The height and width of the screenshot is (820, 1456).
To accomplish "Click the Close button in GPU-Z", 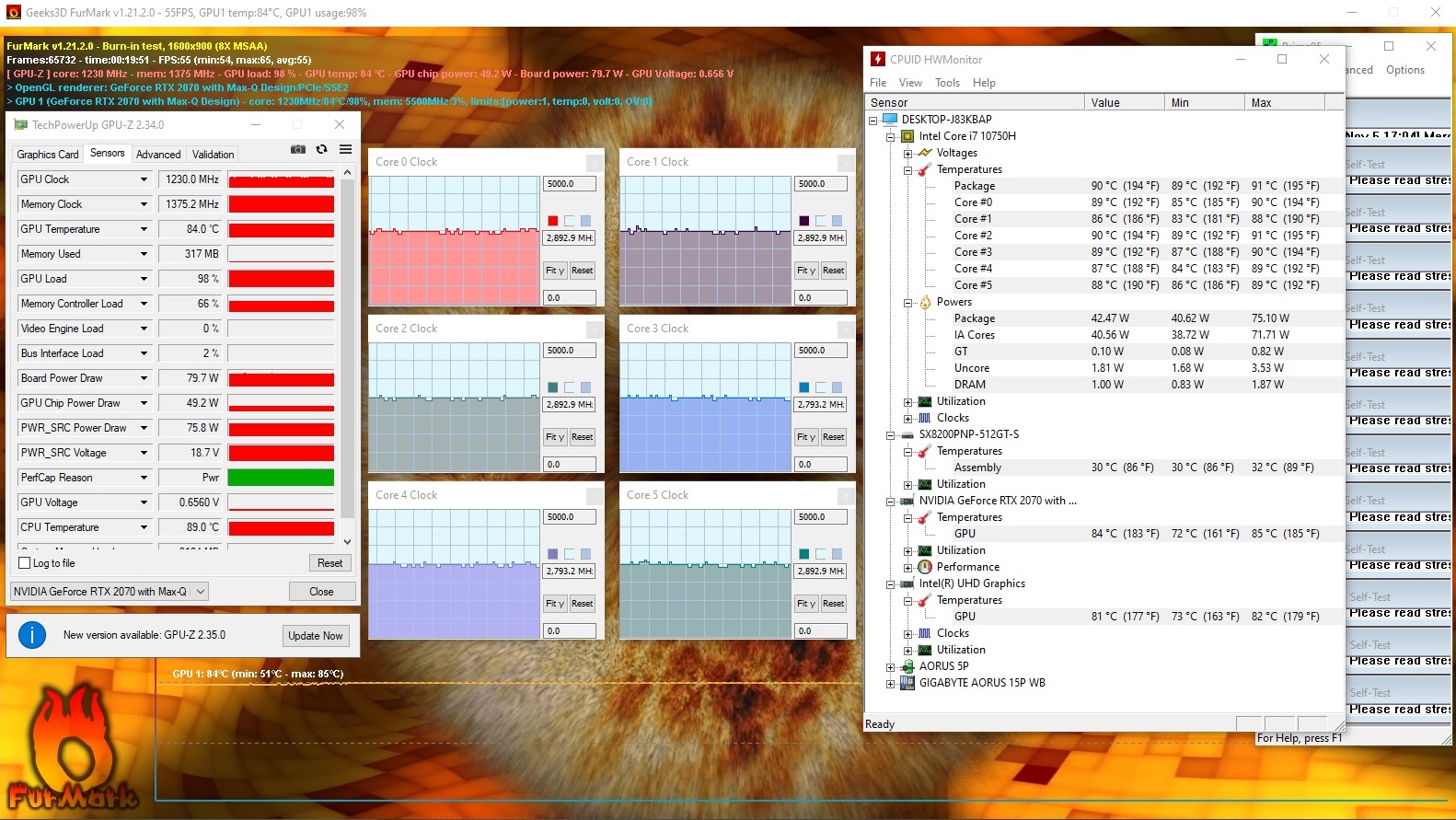I will (x=321, y=592).
